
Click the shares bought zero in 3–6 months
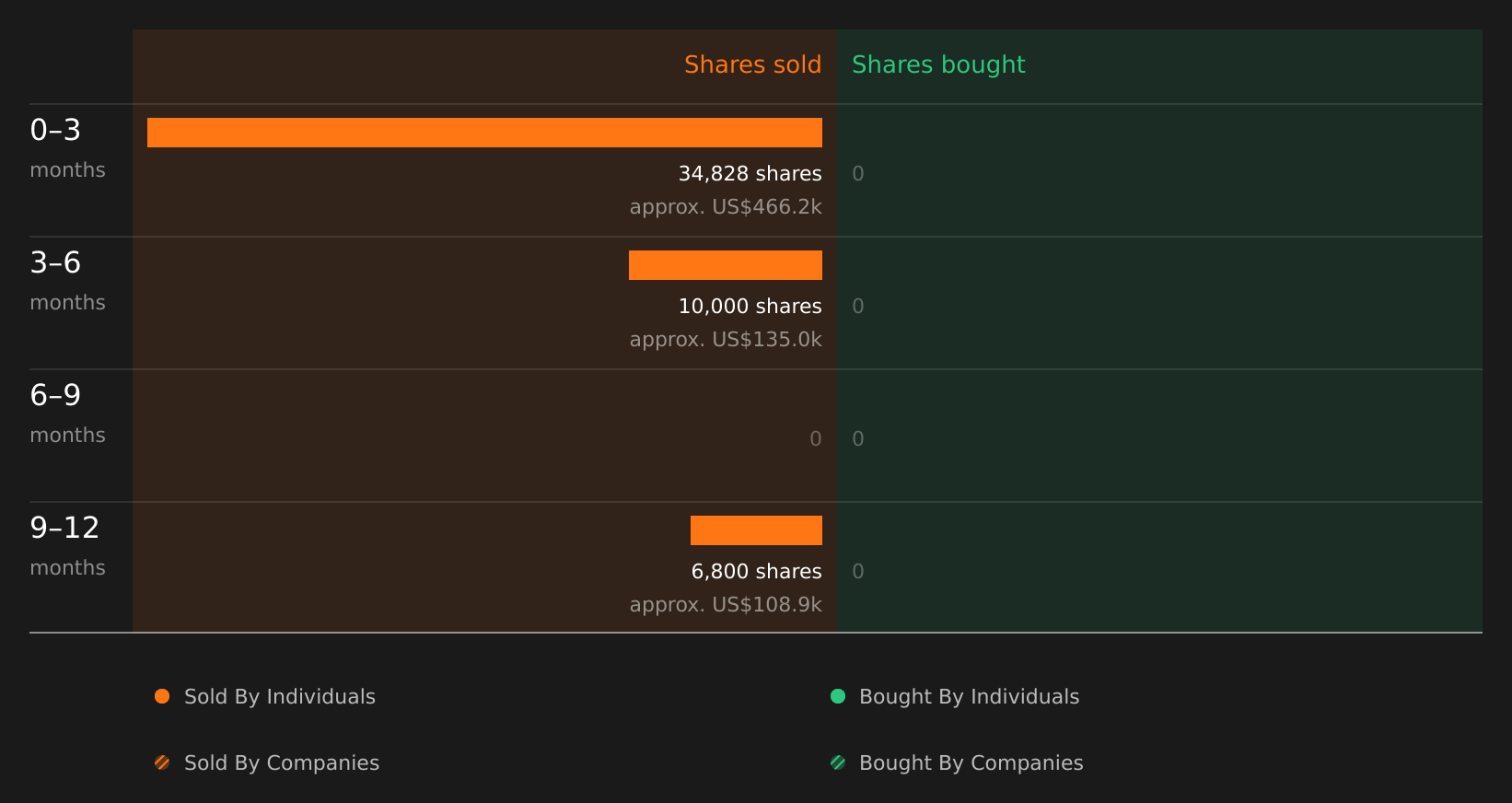tap(858, 306)
